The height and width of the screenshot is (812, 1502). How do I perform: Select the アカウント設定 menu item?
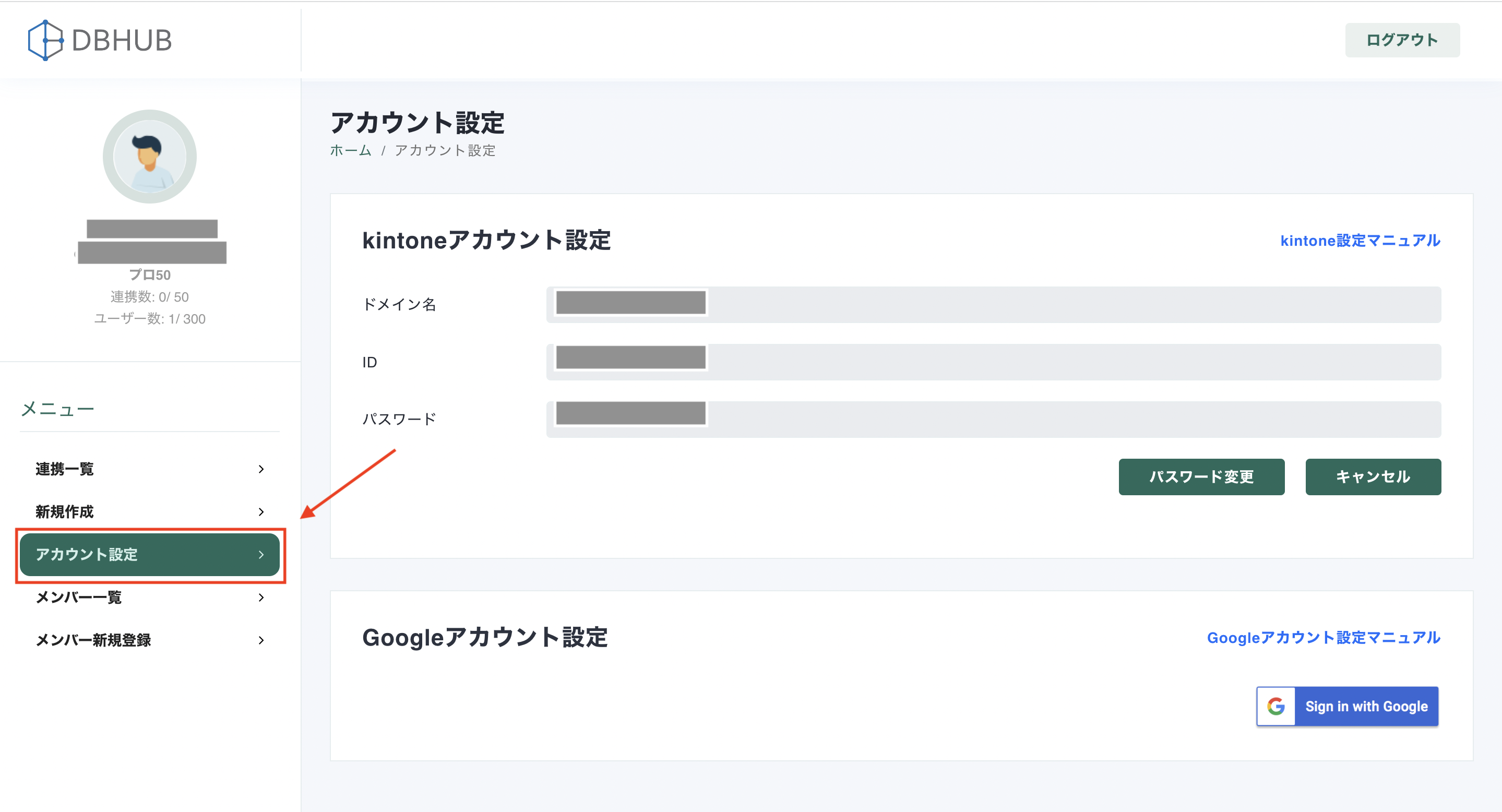pyautogui.click(x=88, y=554)
